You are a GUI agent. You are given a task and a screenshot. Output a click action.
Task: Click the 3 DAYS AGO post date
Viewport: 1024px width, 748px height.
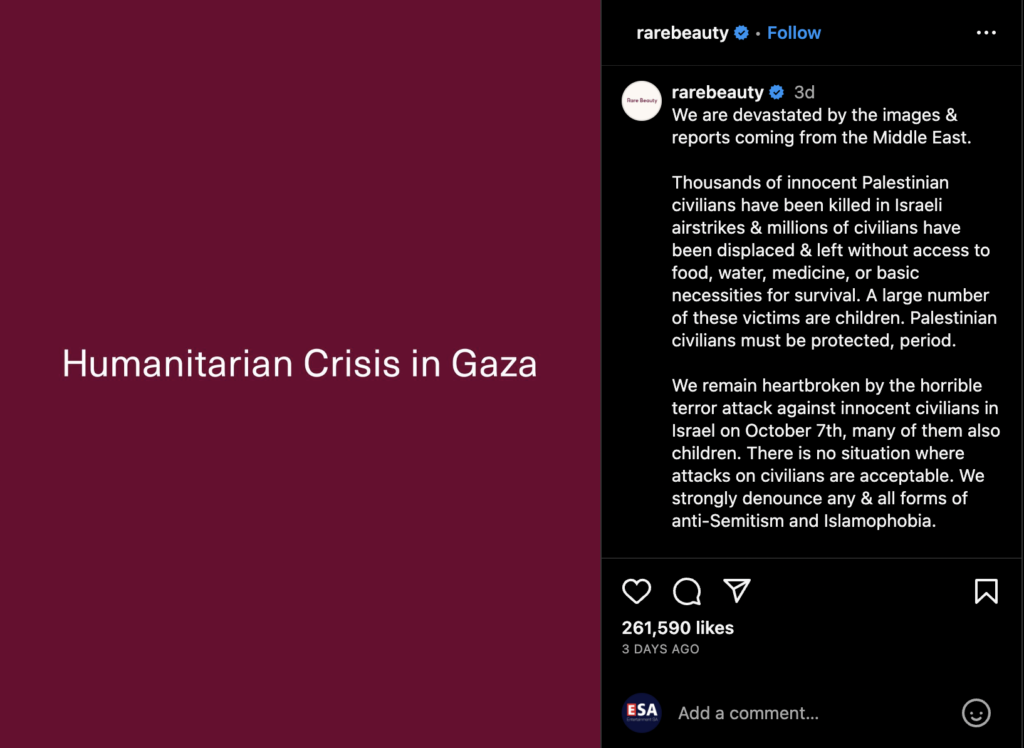pos(660,649)
